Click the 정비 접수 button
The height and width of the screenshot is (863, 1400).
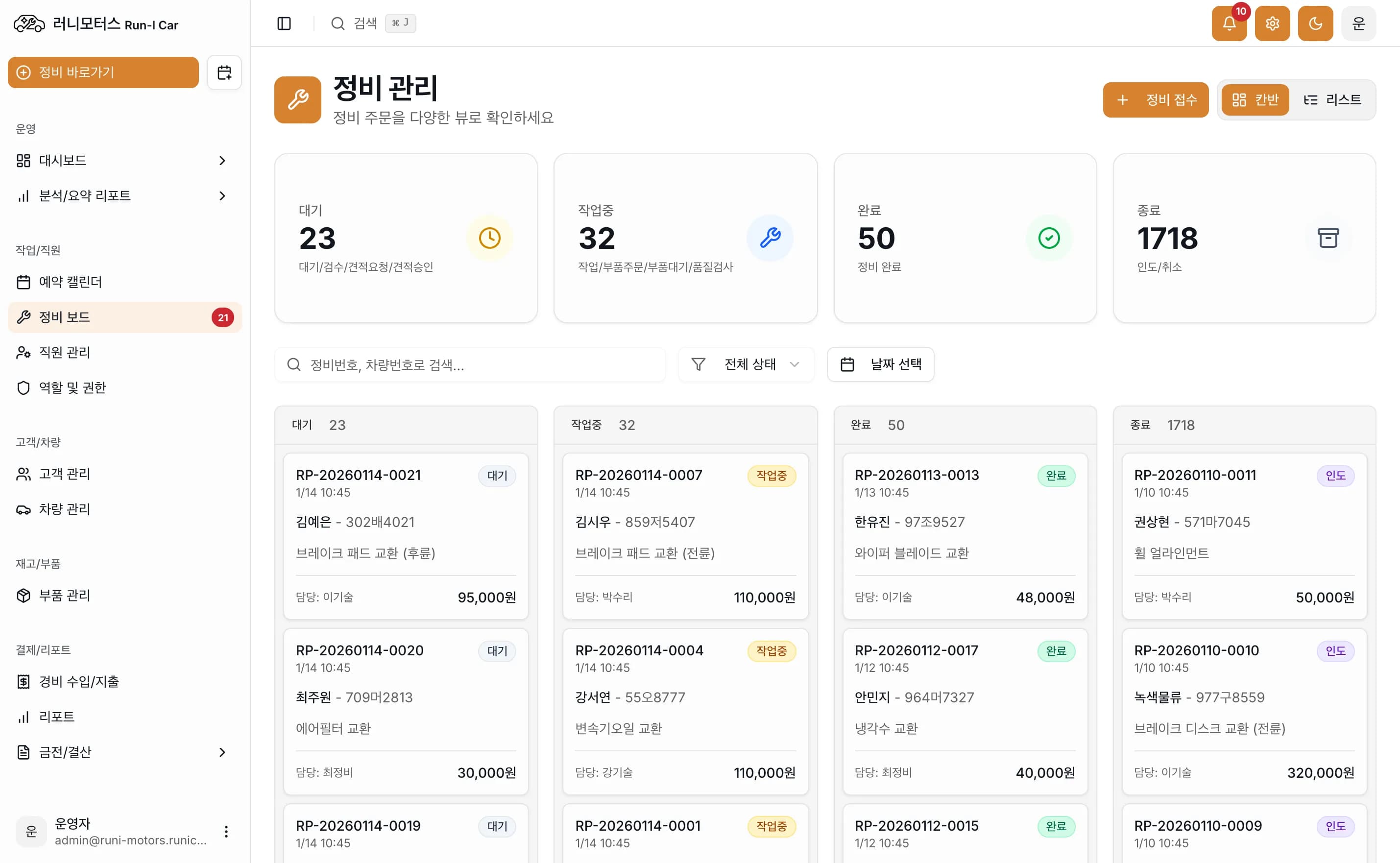[x=1155, y=100]
